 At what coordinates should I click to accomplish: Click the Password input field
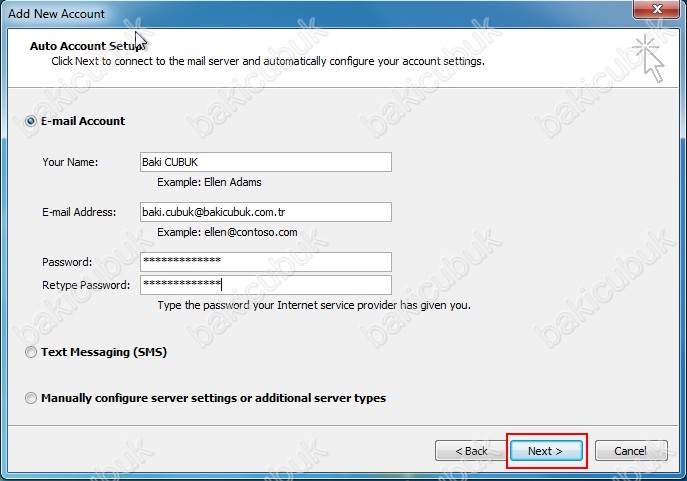[x=266, y=262]
